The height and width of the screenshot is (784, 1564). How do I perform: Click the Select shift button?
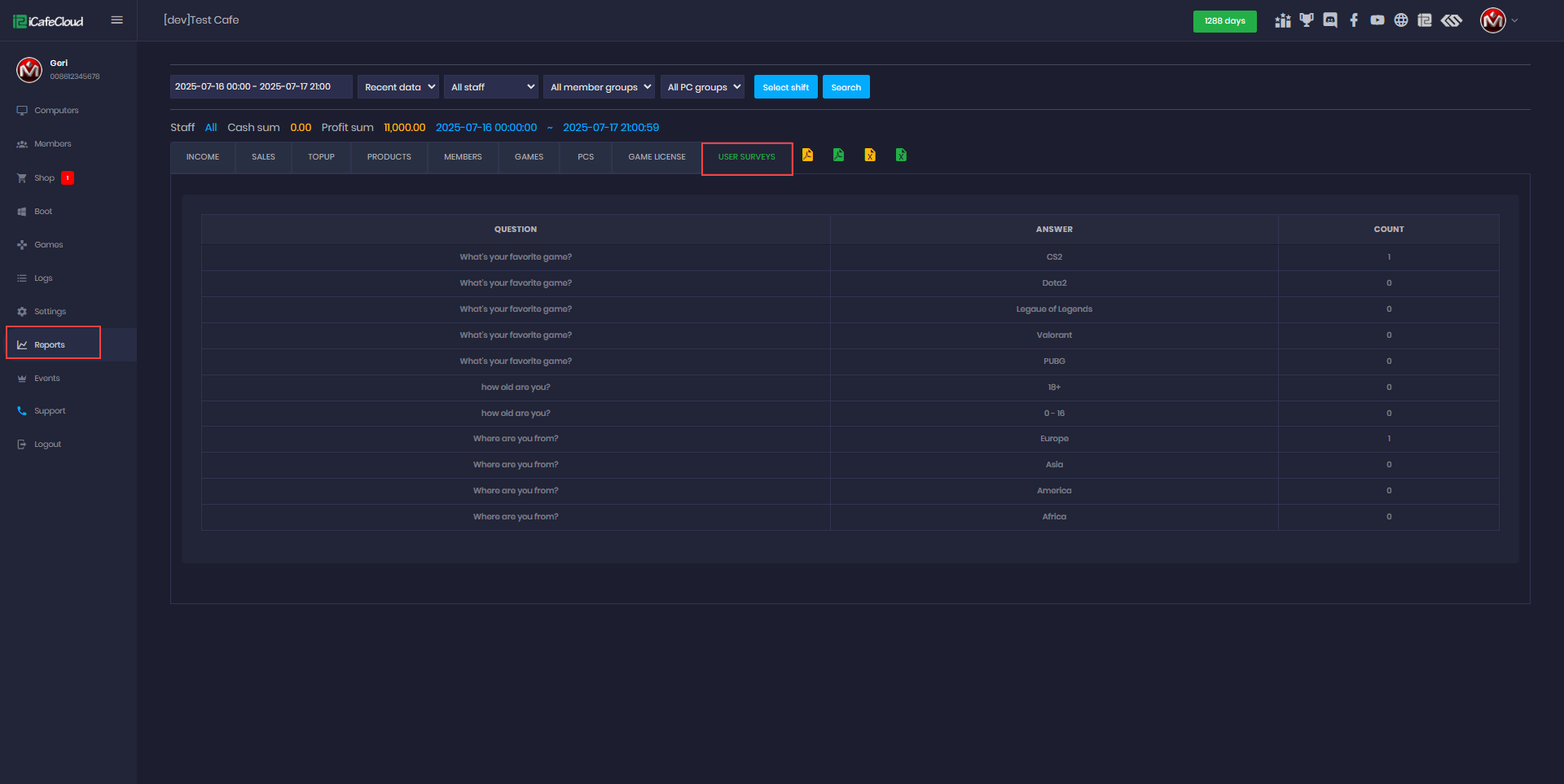coord(785,87)
